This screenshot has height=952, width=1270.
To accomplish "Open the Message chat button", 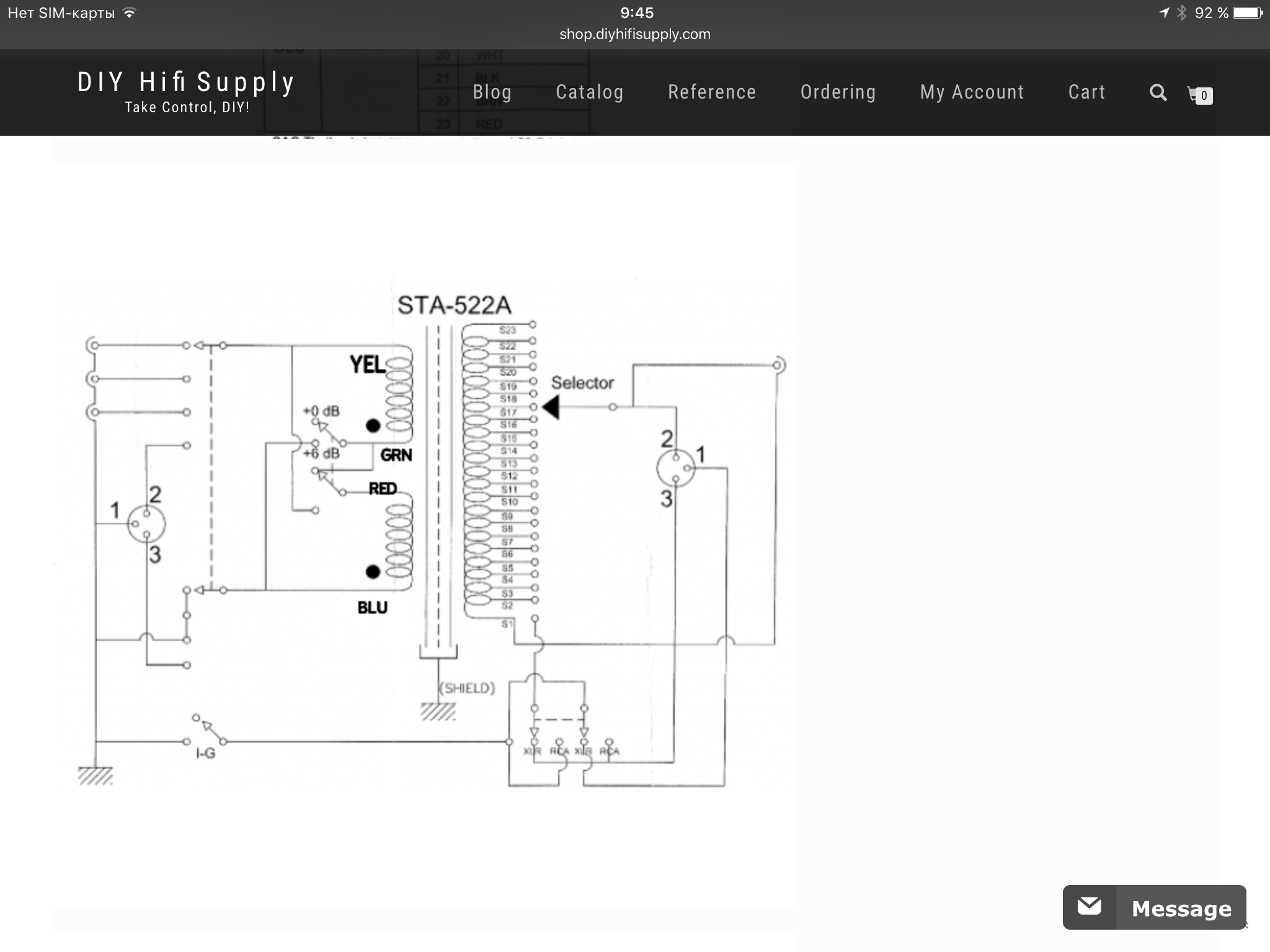I will [x=1181, y=909].
